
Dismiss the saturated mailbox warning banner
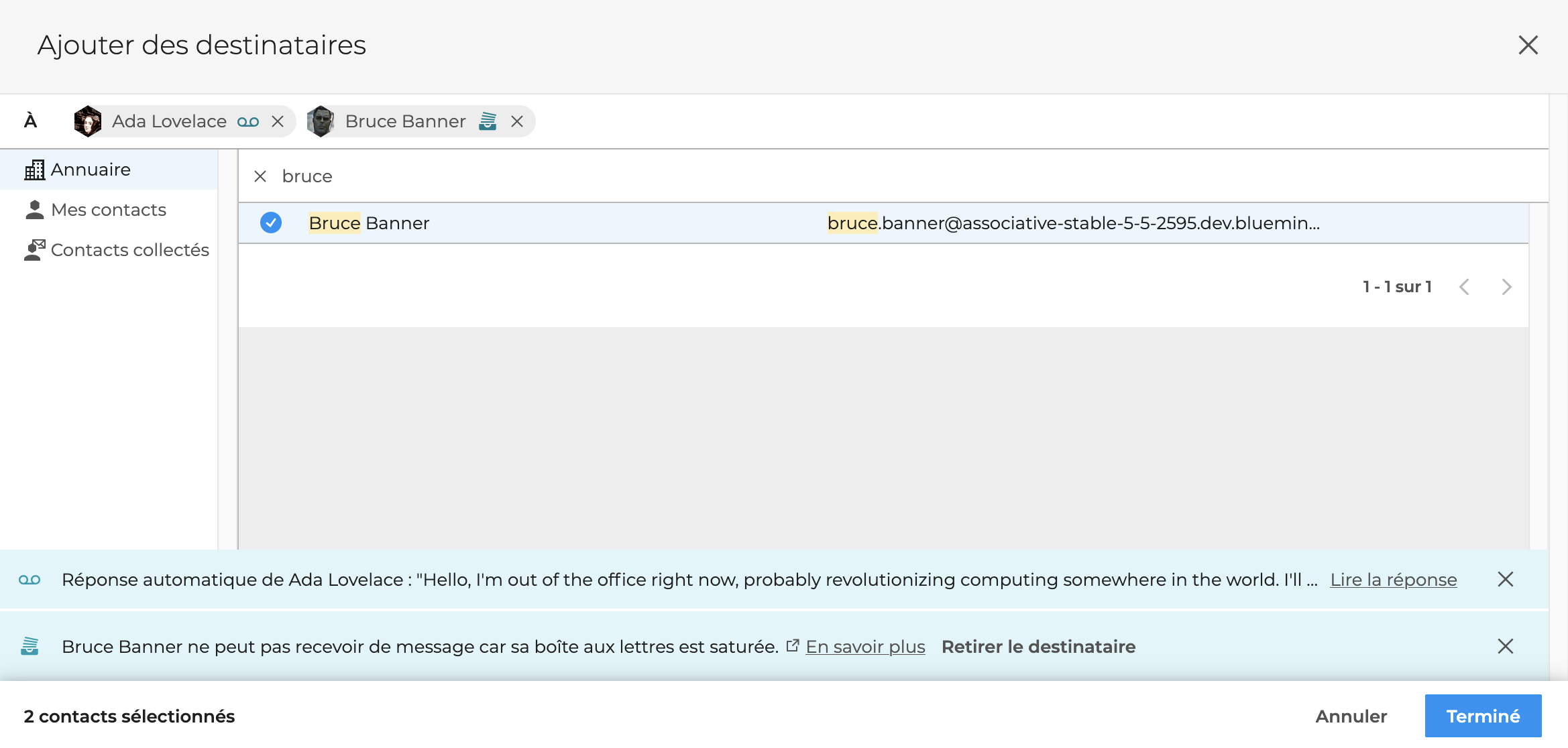1505,646
